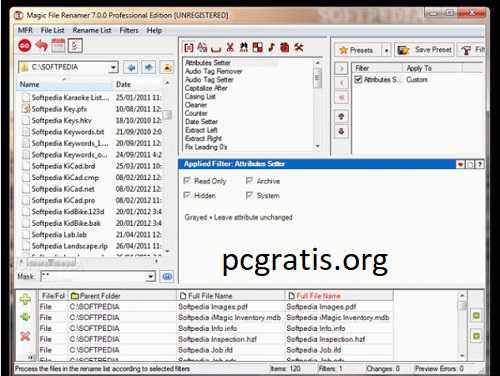Image resolution: width=500 pixels, height=376 pixels.
Task: Open the MFR menu
Action: pyautogui.click(x=25, y=30)
